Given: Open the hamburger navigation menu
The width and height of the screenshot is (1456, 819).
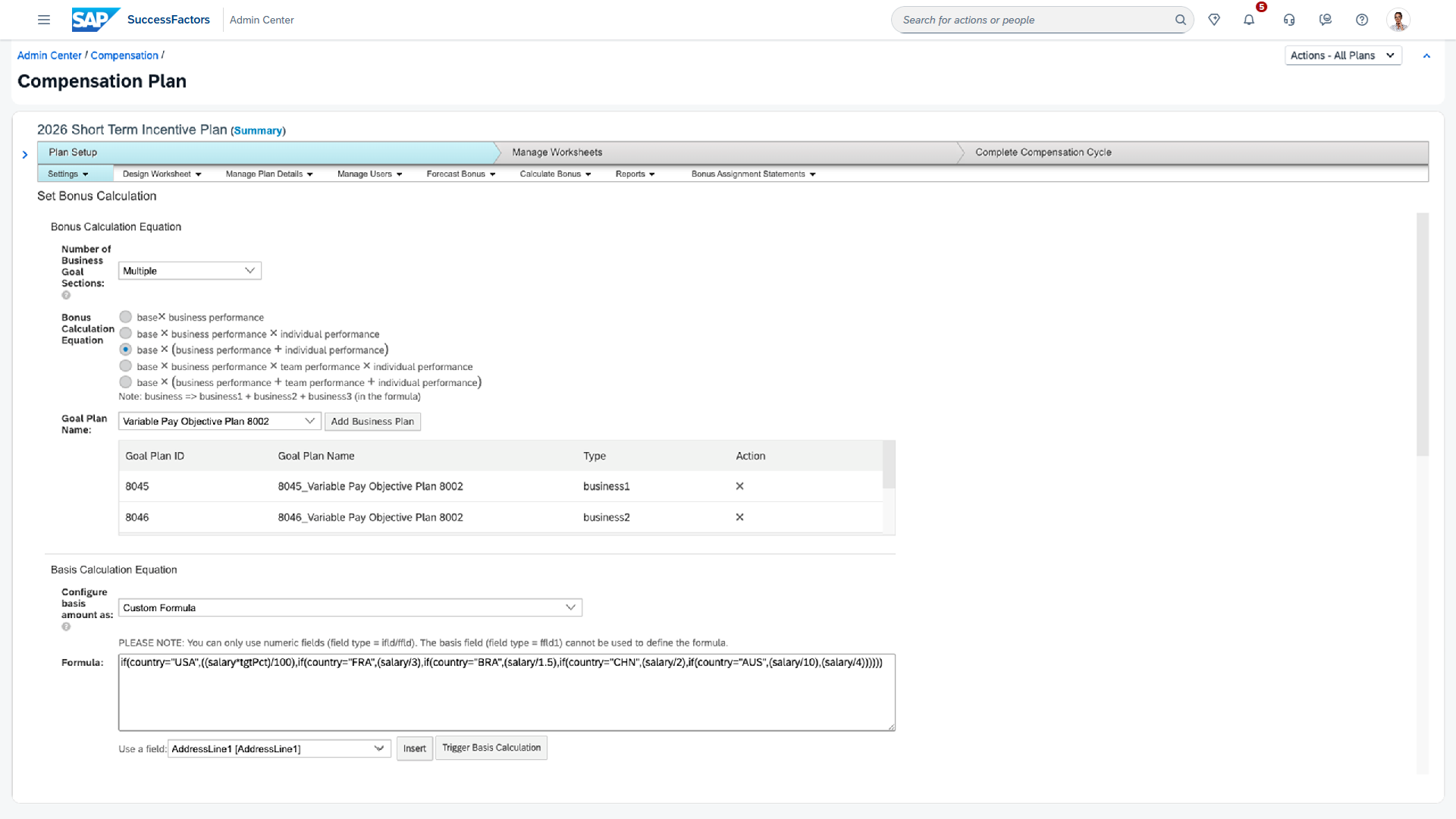Looking at the screenshot, I should click(44, 20).
